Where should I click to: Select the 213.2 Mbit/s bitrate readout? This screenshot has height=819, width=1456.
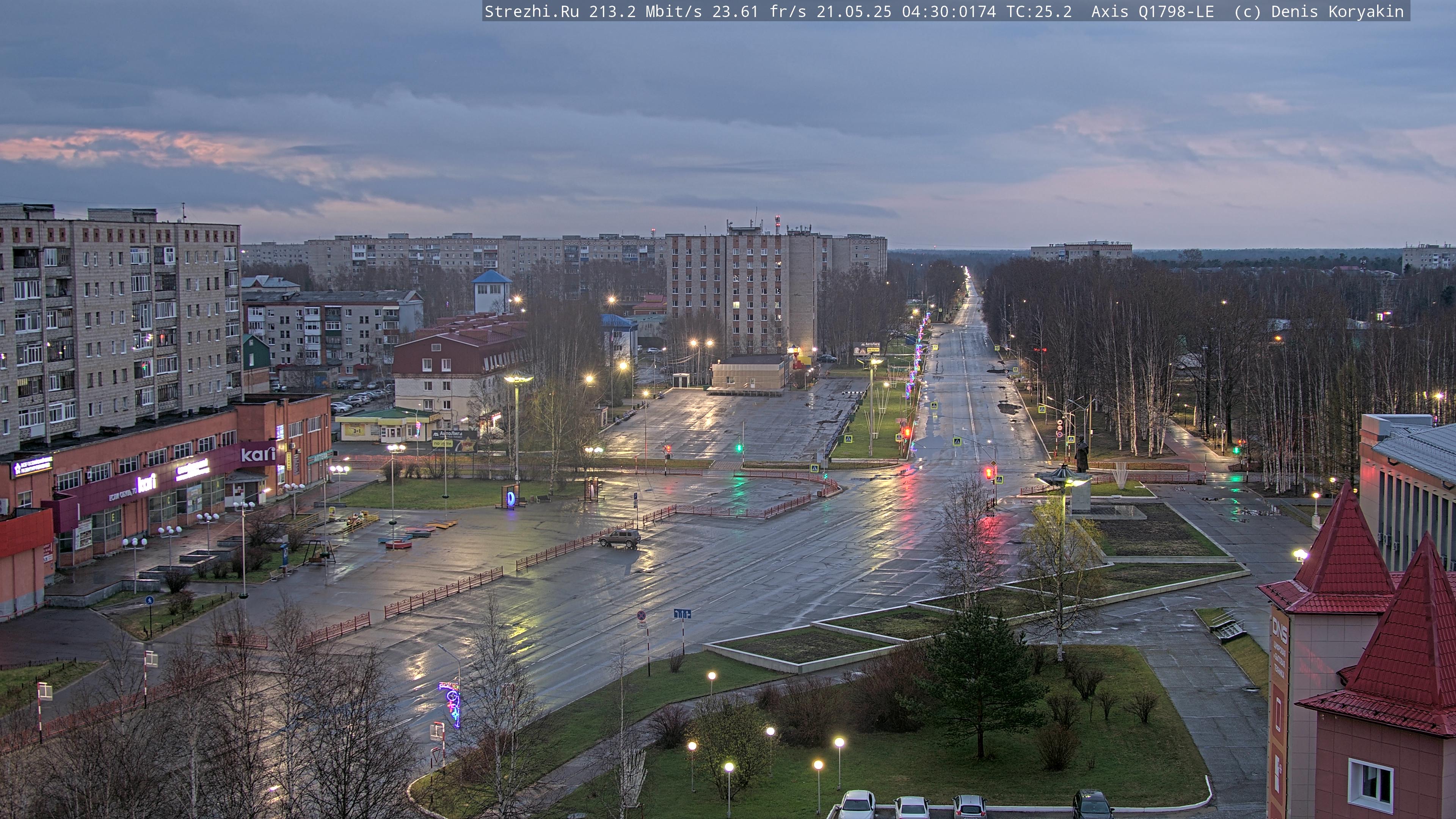pyautogui.click(x=645, y=11)
